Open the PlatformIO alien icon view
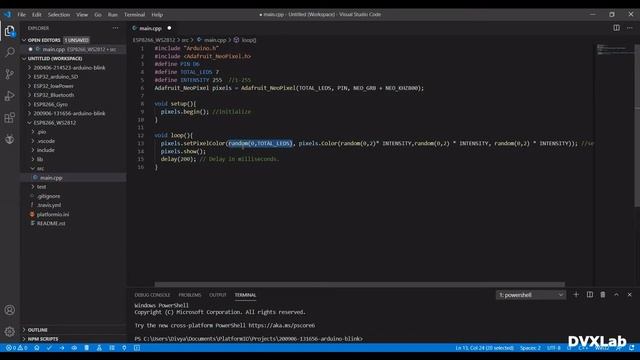The height and width of the screenshot is (360, 640). coord(10,139)
